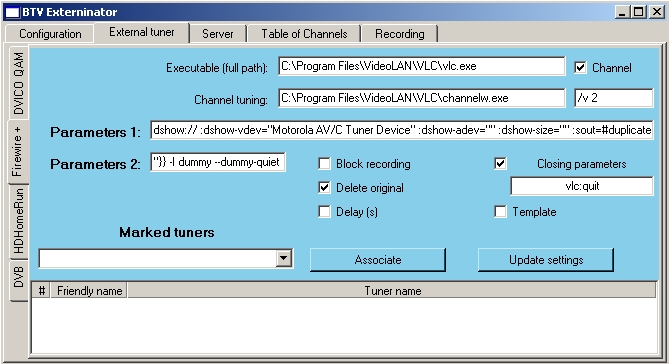Select the HDHomeRun side tab
This screenshot has width=669, height=364.
(18, 221)
